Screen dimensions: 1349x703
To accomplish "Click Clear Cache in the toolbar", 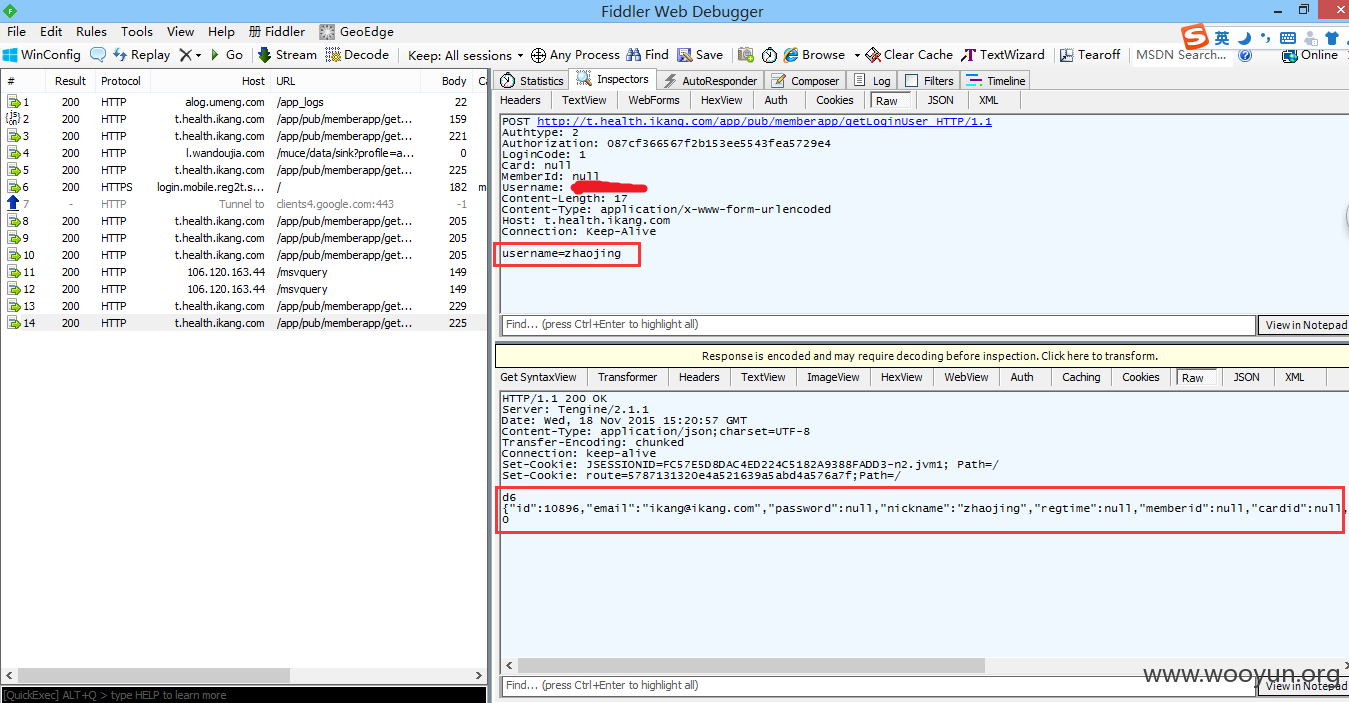I will pyautogui.click(x=909, y=55).
